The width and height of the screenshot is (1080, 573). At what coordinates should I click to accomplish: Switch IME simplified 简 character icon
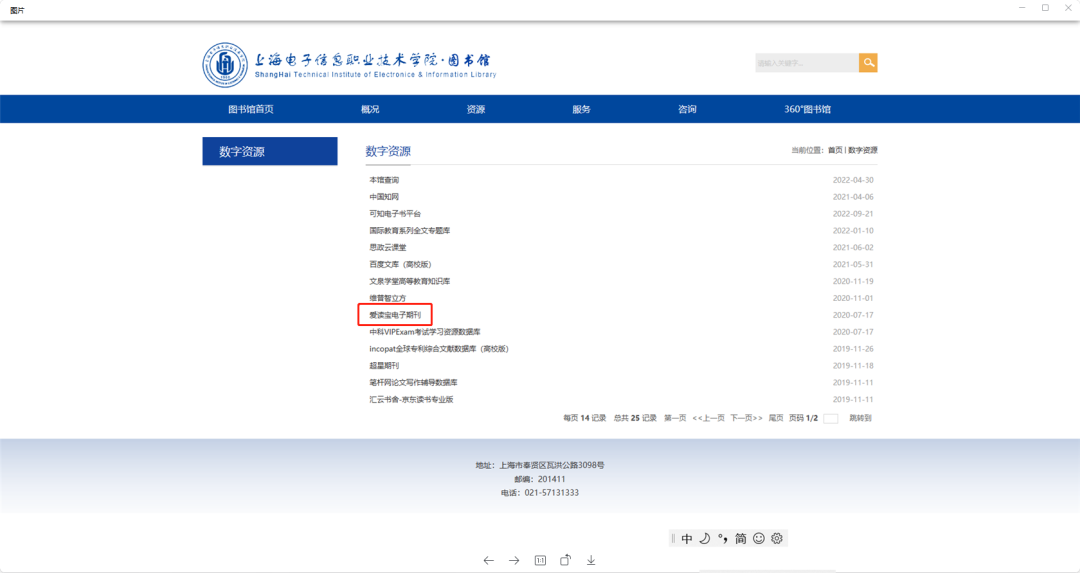tap(740, 539)
